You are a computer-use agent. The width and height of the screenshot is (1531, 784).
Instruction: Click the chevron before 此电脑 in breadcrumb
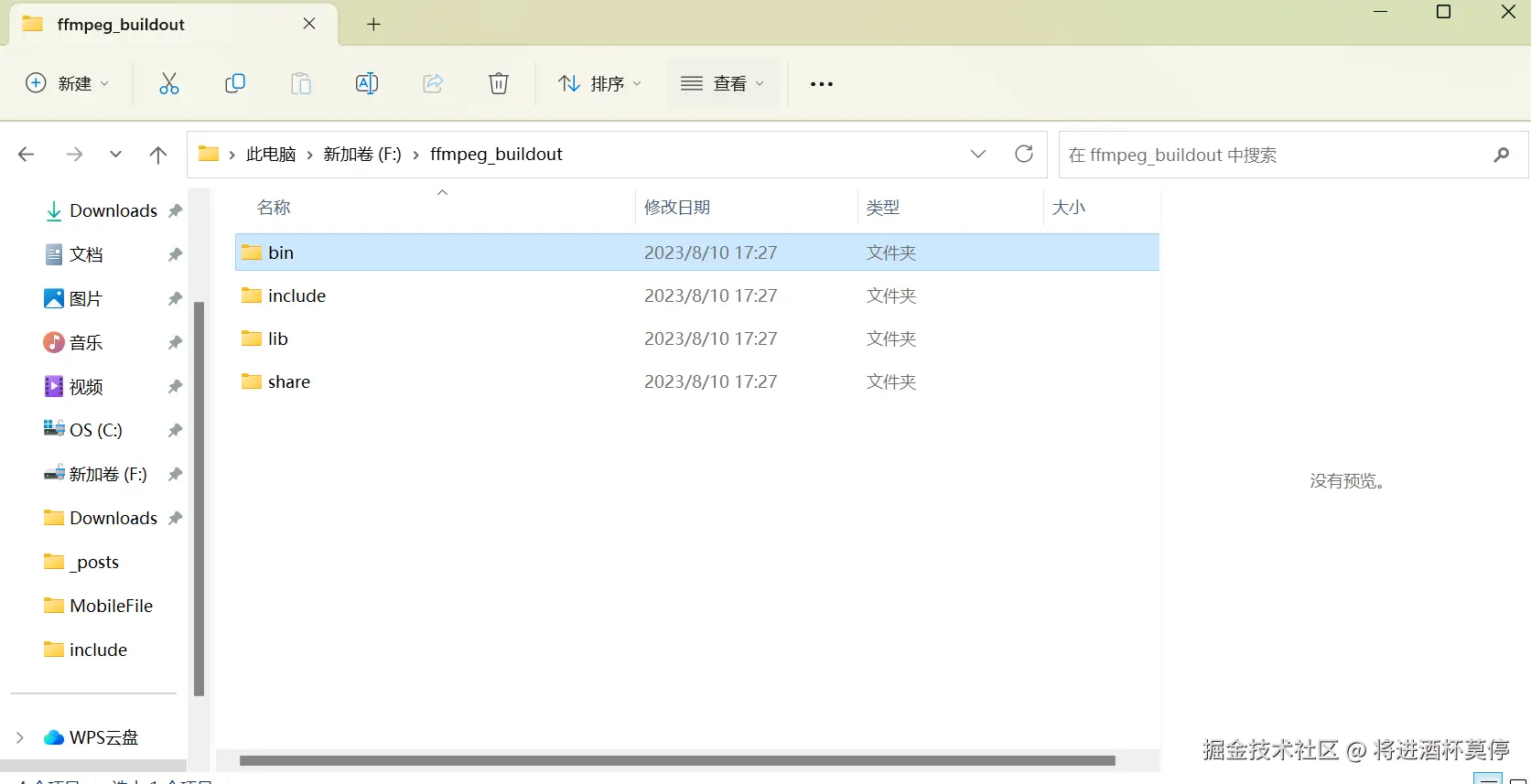pyautogui.click(x=232, y=155)
